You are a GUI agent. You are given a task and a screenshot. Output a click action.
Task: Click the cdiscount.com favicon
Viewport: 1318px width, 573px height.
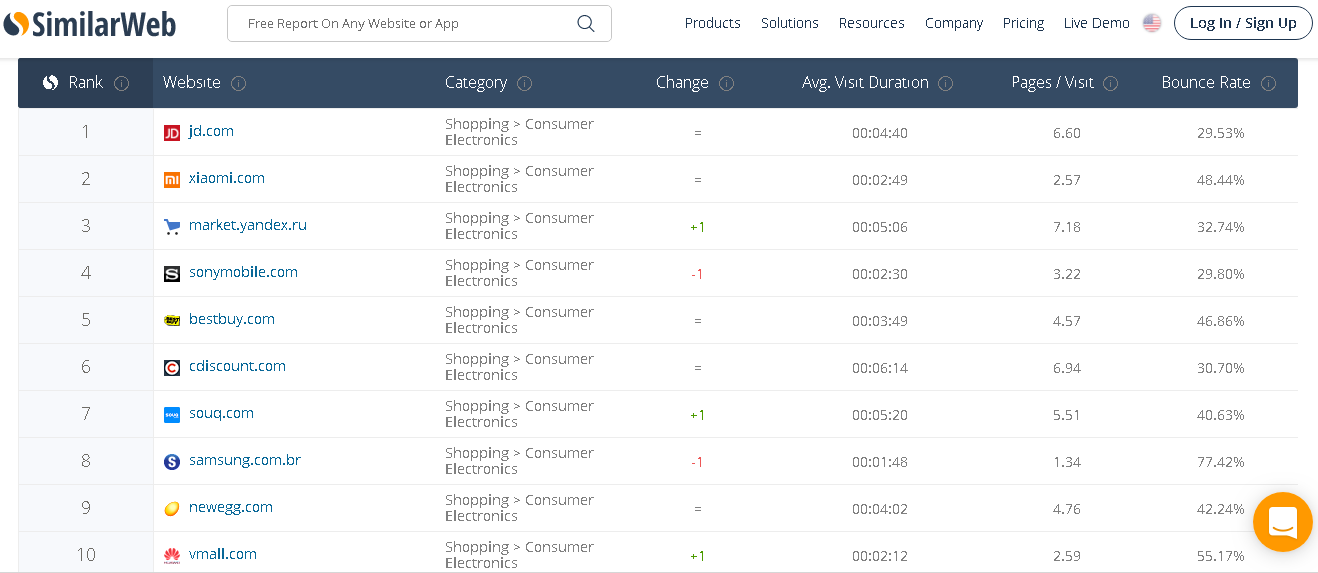(x=172, y=367)
